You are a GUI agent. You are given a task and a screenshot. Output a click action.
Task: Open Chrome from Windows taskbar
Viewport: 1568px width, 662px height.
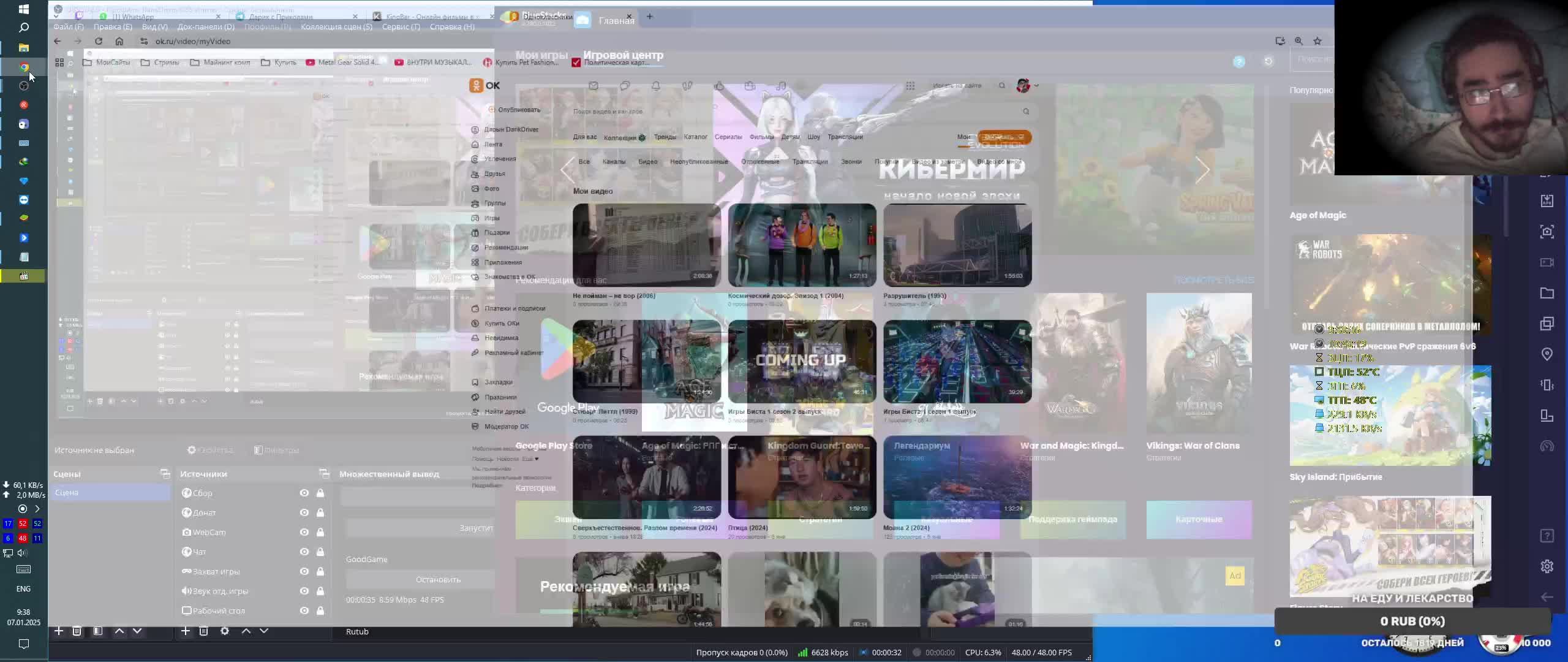click(x=24, y=67)
